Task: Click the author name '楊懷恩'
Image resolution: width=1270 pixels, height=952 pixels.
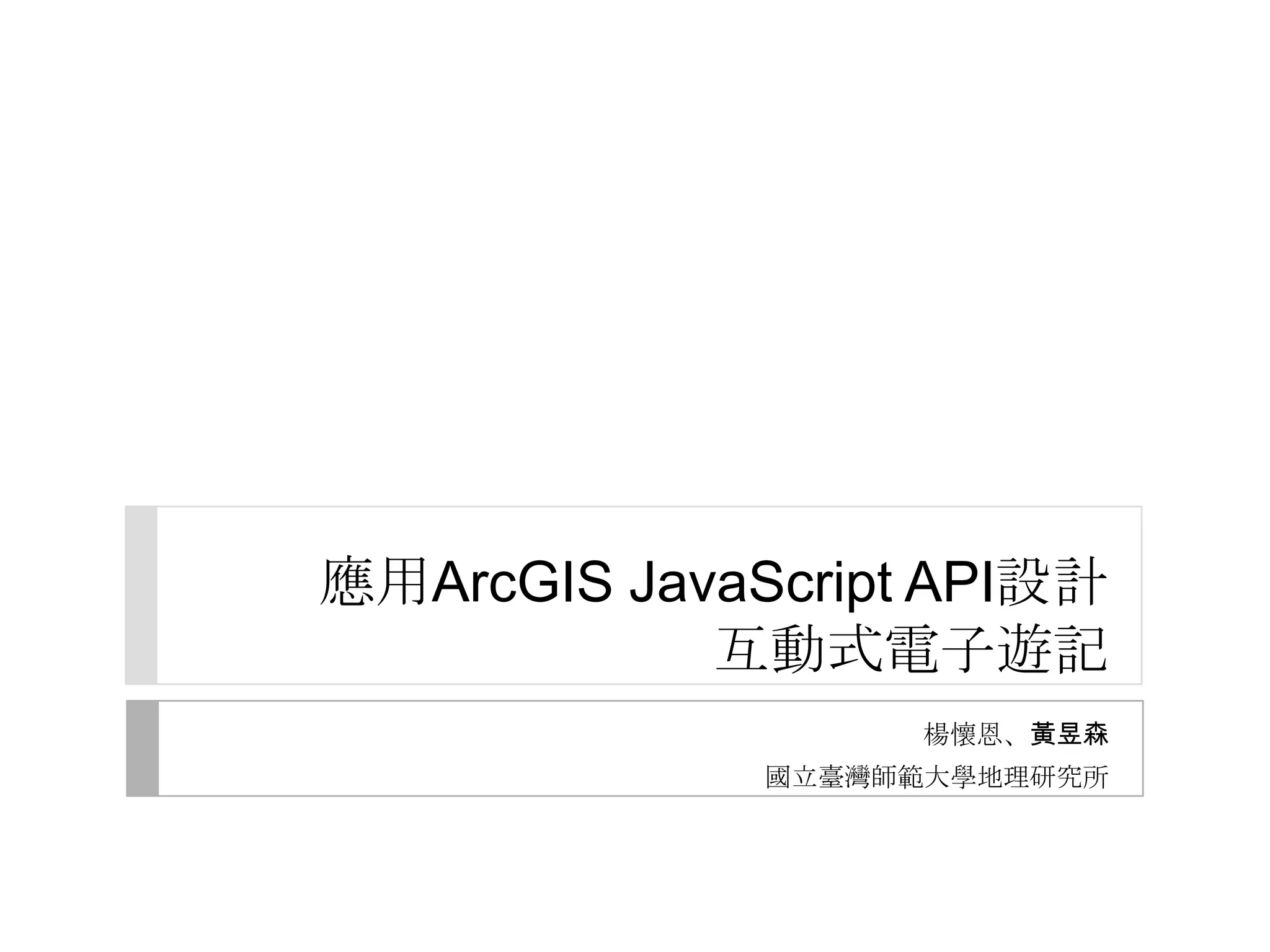Action: [962, 735]
